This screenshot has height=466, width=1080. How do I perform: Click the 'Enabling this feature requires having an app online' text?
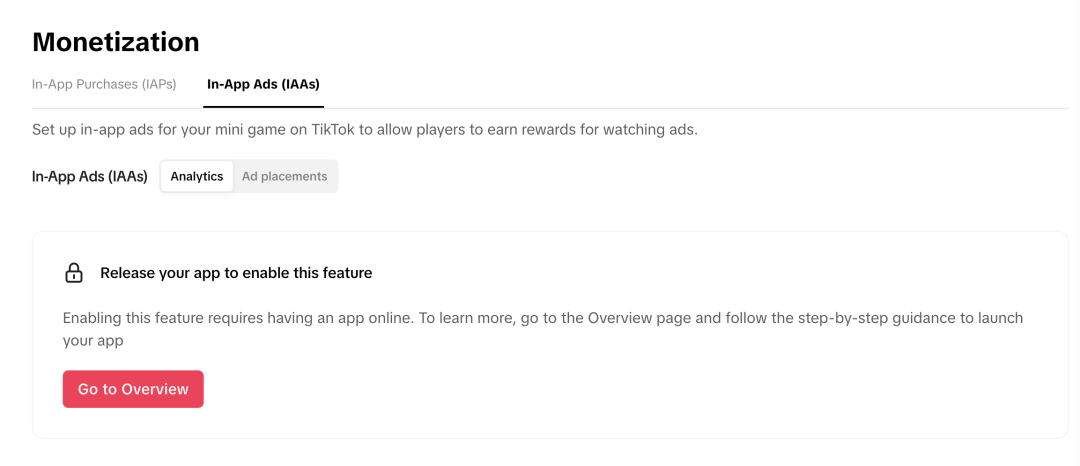pos(543,329)
